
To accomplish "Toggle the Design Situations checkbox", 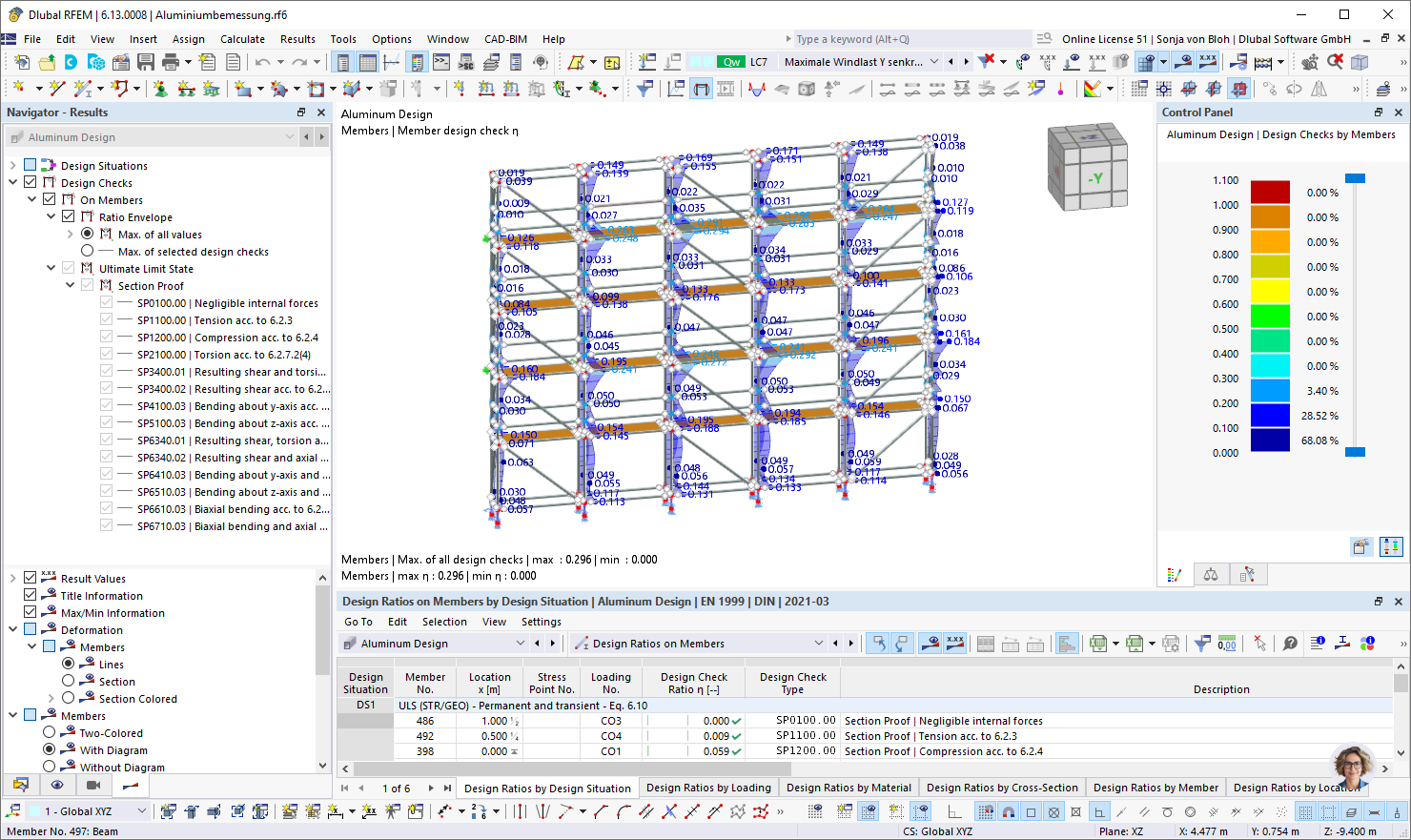I will click(x=31, y=165).
